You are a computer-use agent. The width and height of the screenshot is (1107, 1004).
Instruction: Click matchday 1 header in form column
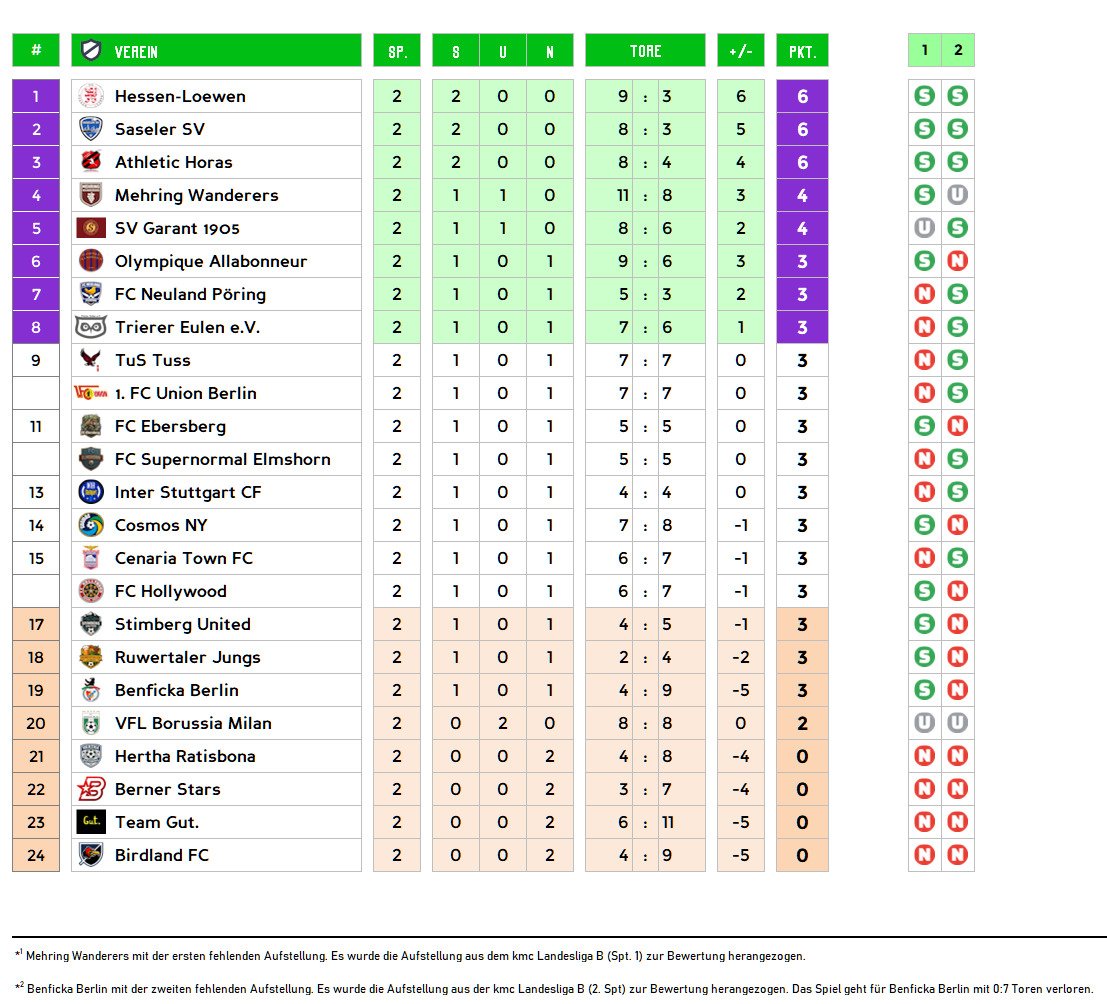(925, 51)
